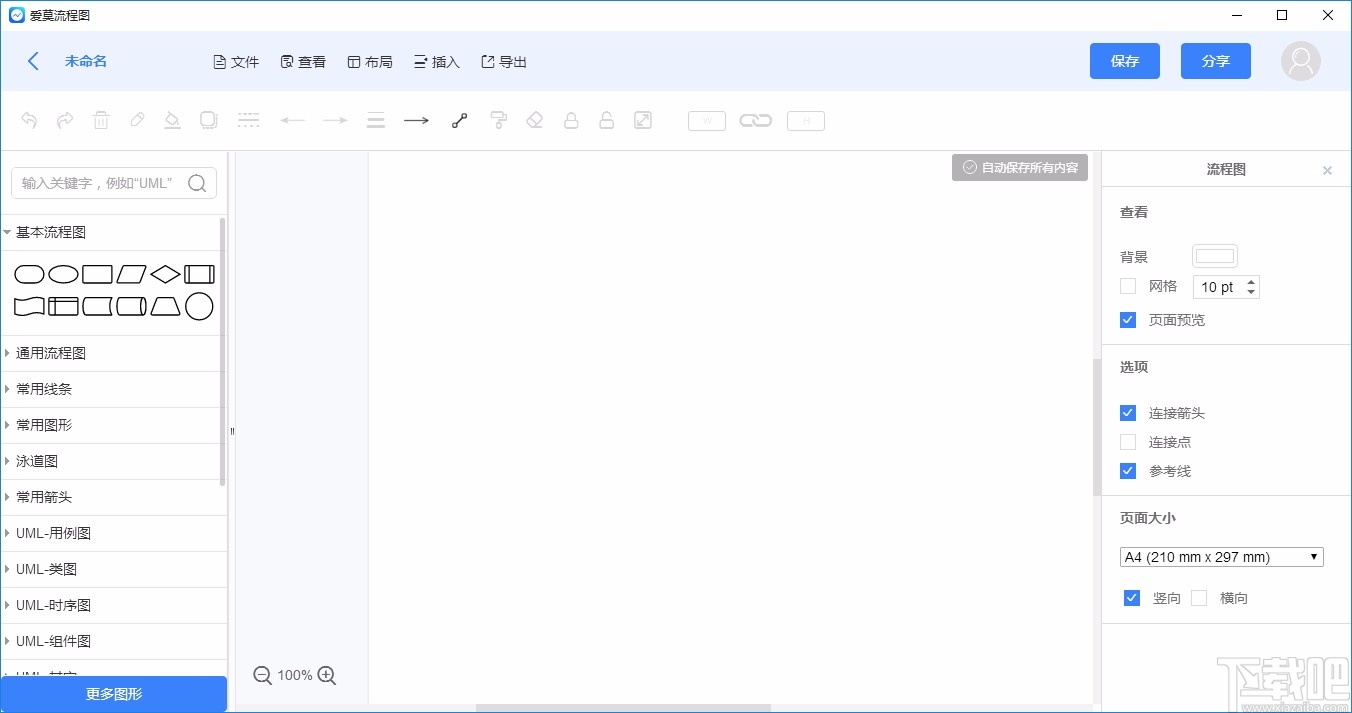Open the 布局 menu

click(x=370, y=62)
